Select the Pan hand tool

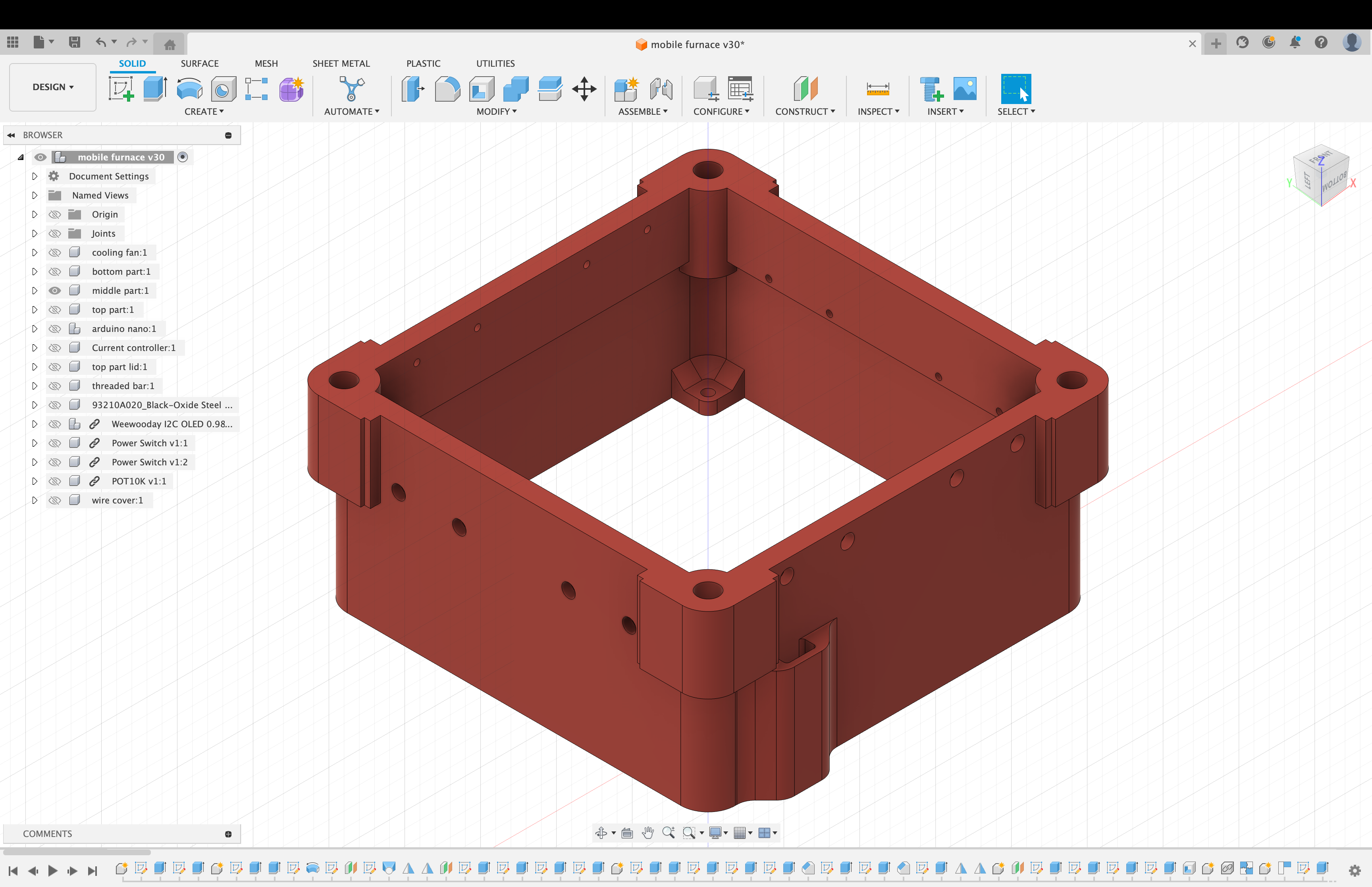tap(648, 832)
